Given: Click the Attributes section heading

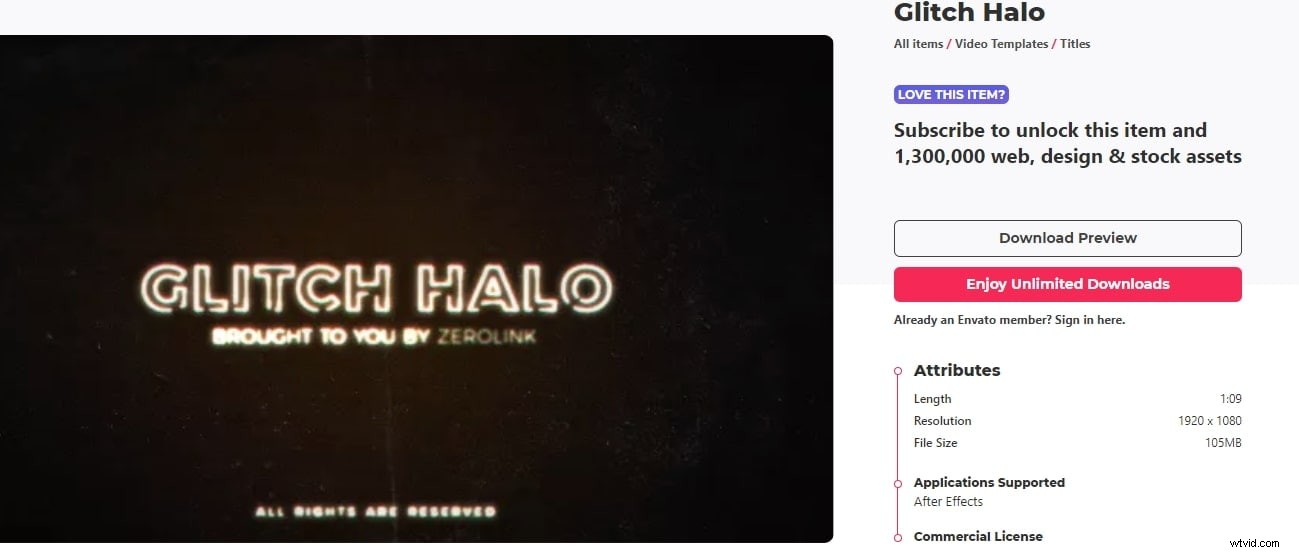Looking at the screenshot, I should (x=957, y=370).
